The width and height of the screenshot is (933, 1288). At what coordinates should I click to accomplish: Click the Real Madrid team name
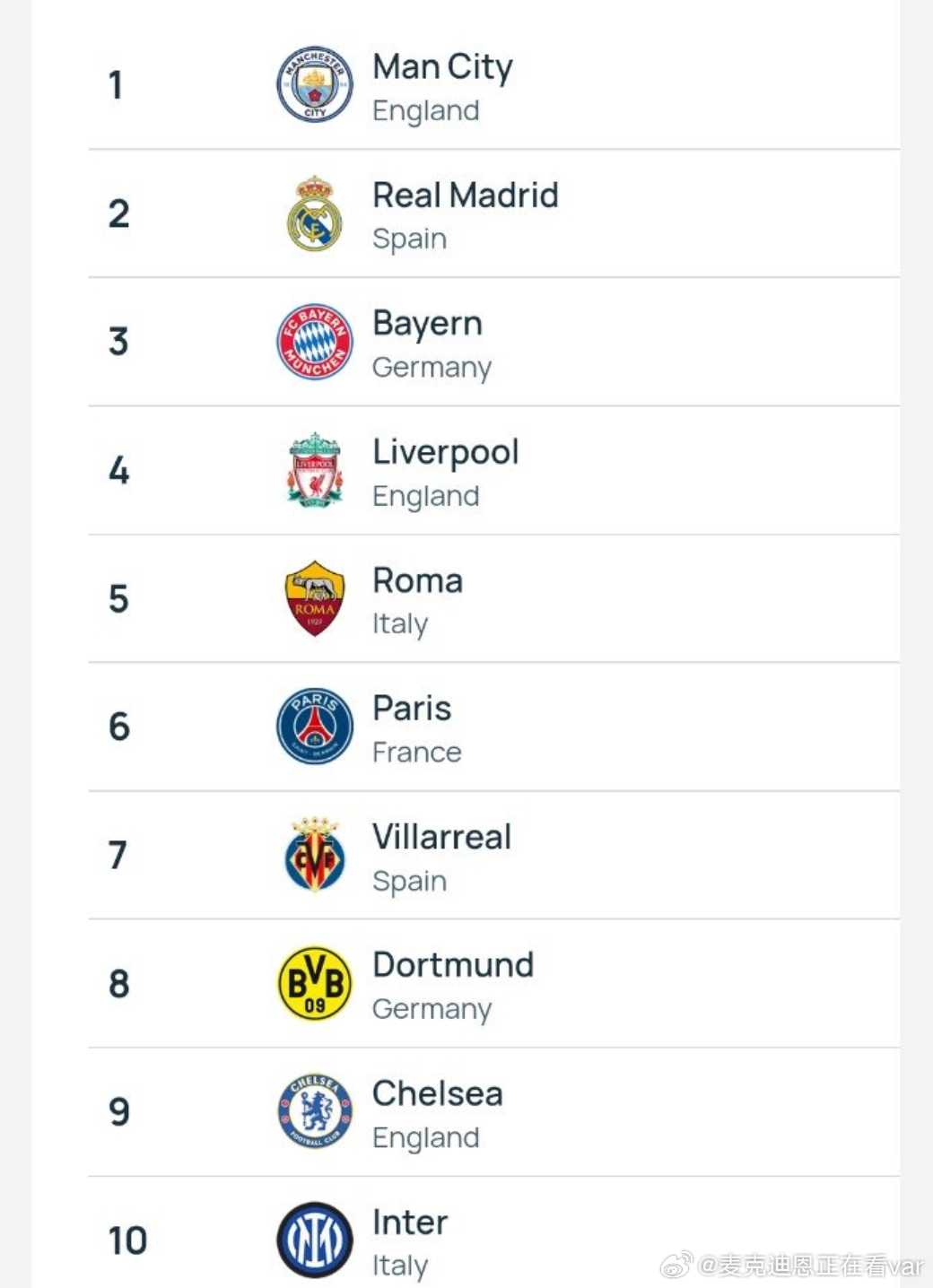[x=466, y=195]
